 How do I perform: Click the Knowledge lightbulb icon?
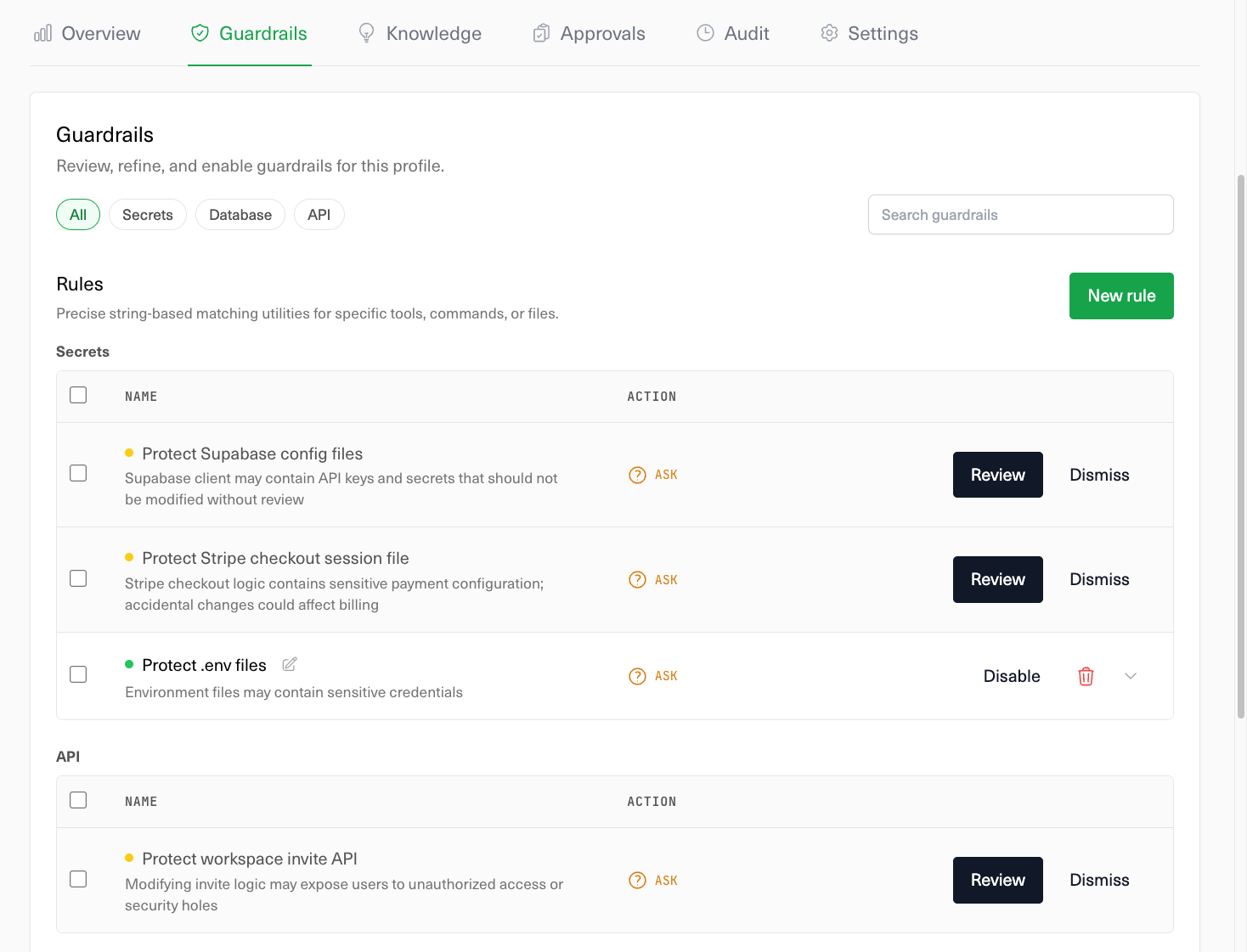[366, 33]
